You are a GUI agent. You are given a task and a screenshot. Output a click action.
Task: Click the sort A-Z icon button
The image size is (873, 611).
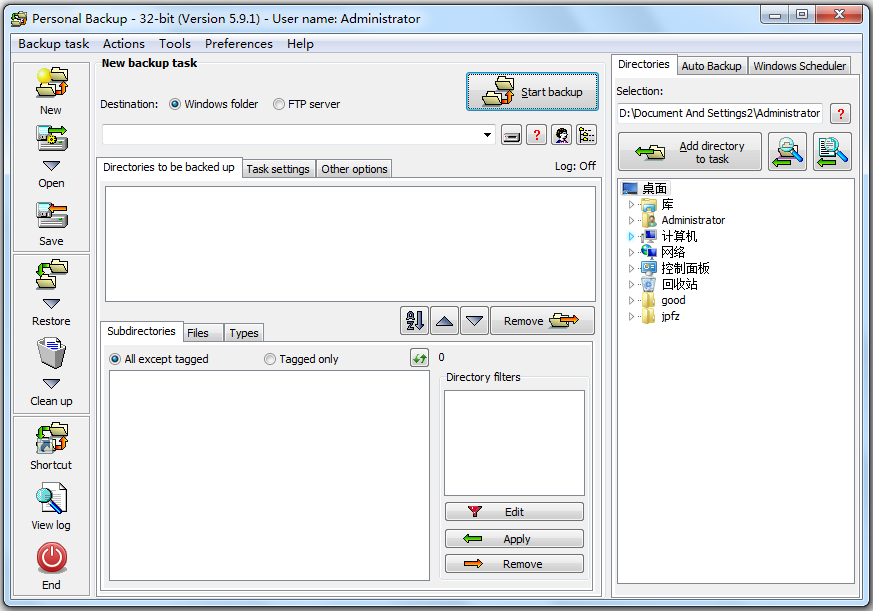(414, 321)
